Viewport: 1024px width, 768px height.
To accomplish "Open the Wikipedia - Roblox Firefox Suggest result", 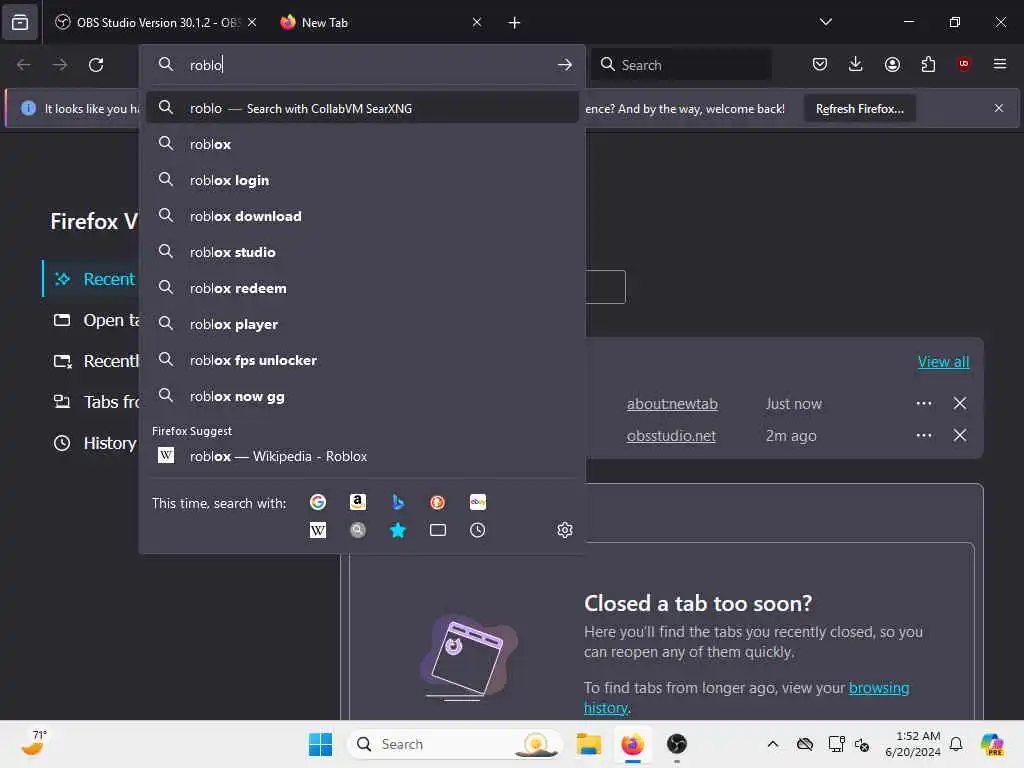I will [x=362, y=456].
